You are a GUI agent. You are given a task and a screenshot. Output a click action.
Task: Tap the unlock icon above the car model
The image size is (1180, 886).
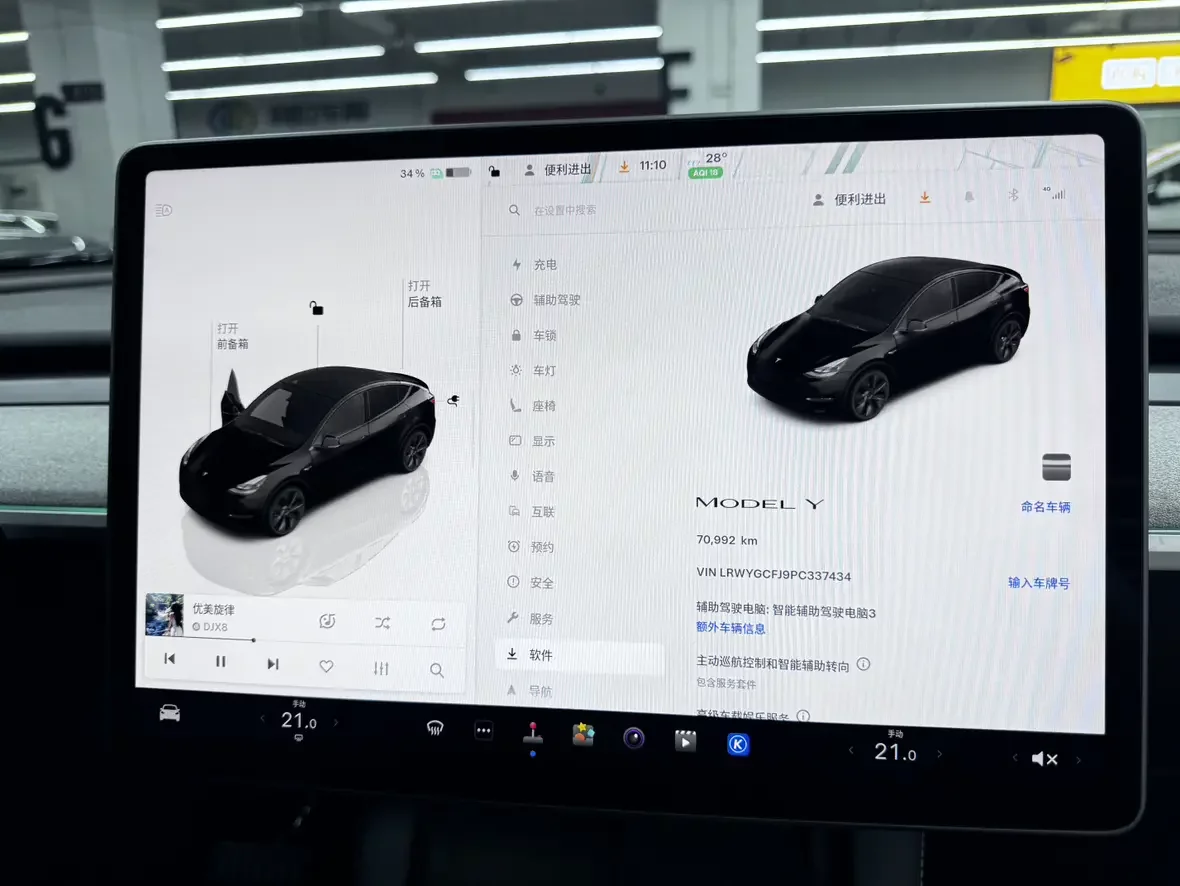(x=316, y=308)
